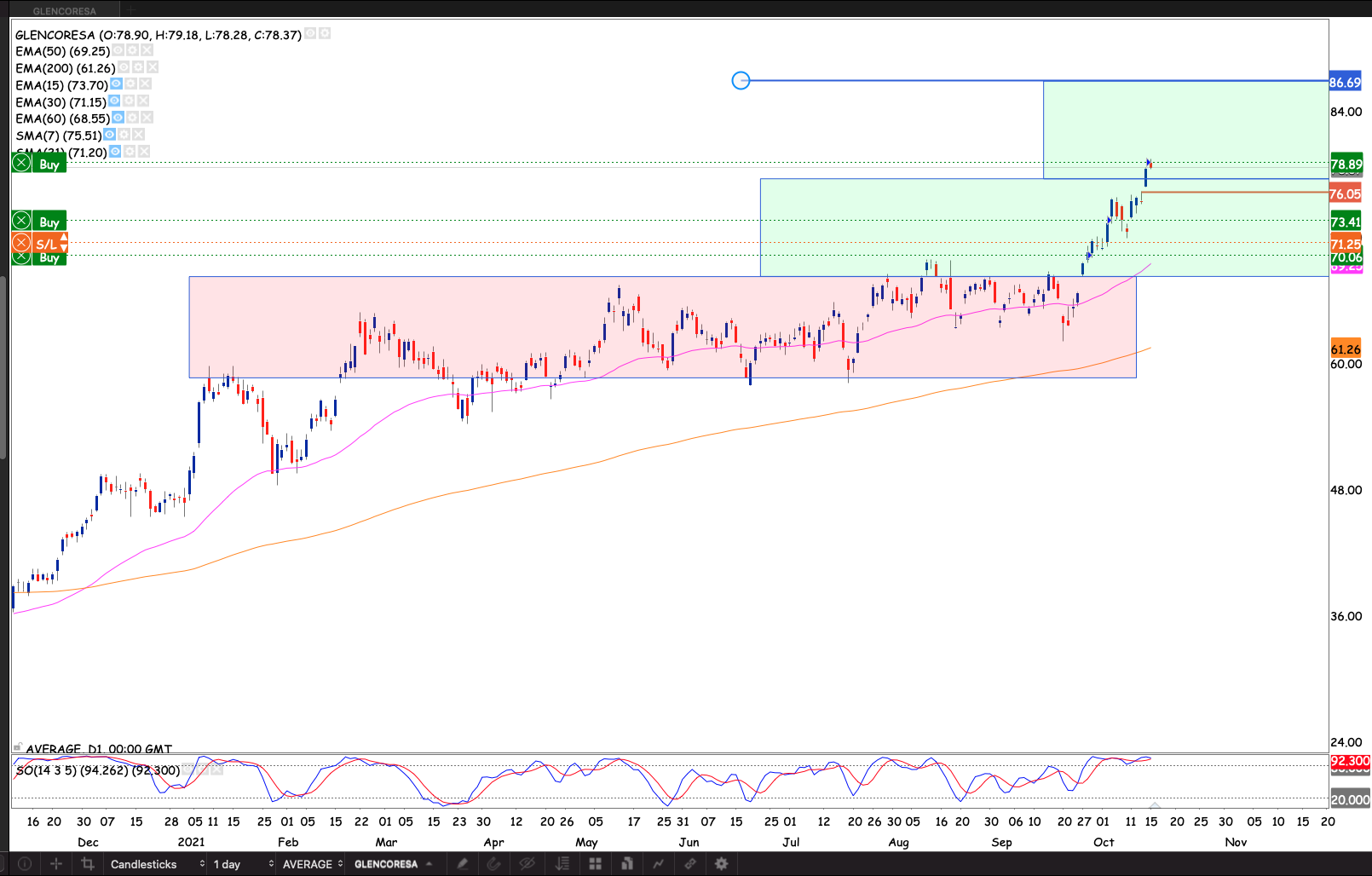
Task: Click the top Buy order label
Action: click(x=49, y=164)
